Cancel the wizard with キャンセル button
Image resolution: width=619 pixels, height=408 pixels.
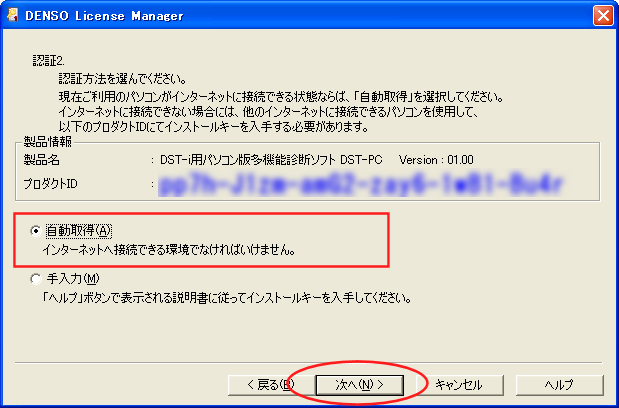(x=459, y=385)
